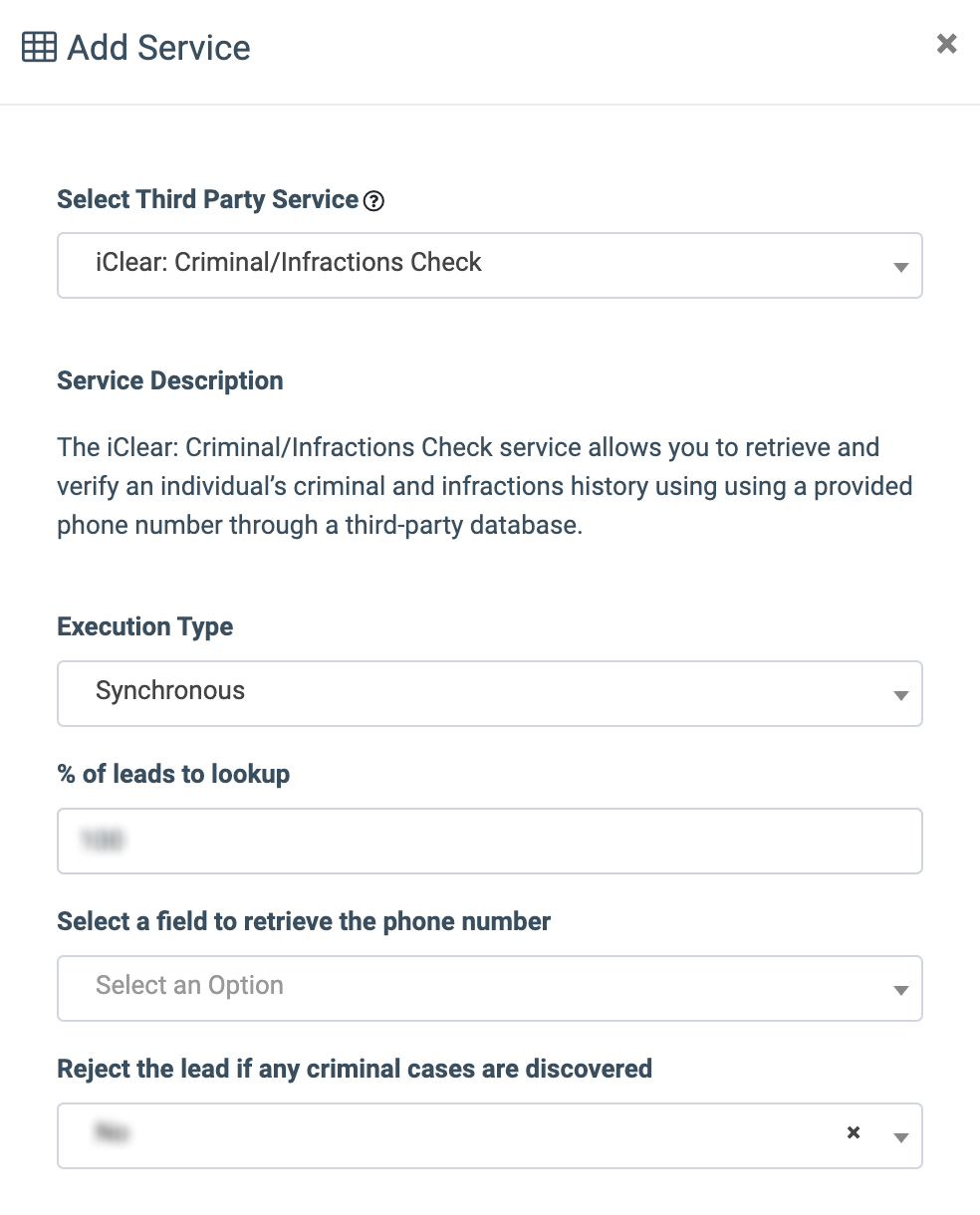
Task: Open the "Select an Option" phone field dropdown
Action: 478,988
